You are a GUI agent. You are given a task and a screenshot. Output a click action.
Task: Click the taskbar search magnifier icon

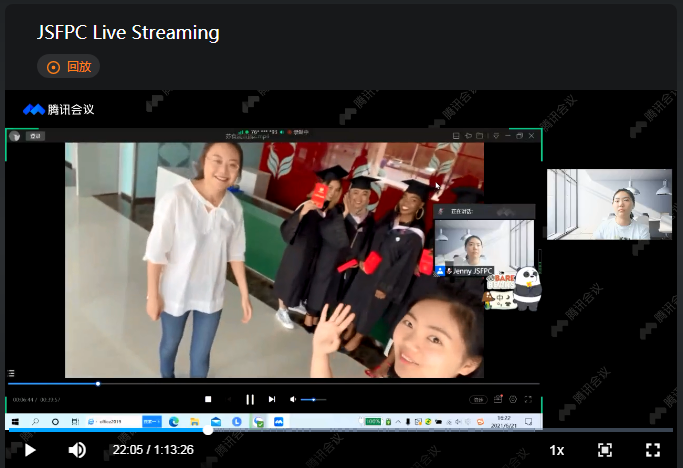[35, 422]
